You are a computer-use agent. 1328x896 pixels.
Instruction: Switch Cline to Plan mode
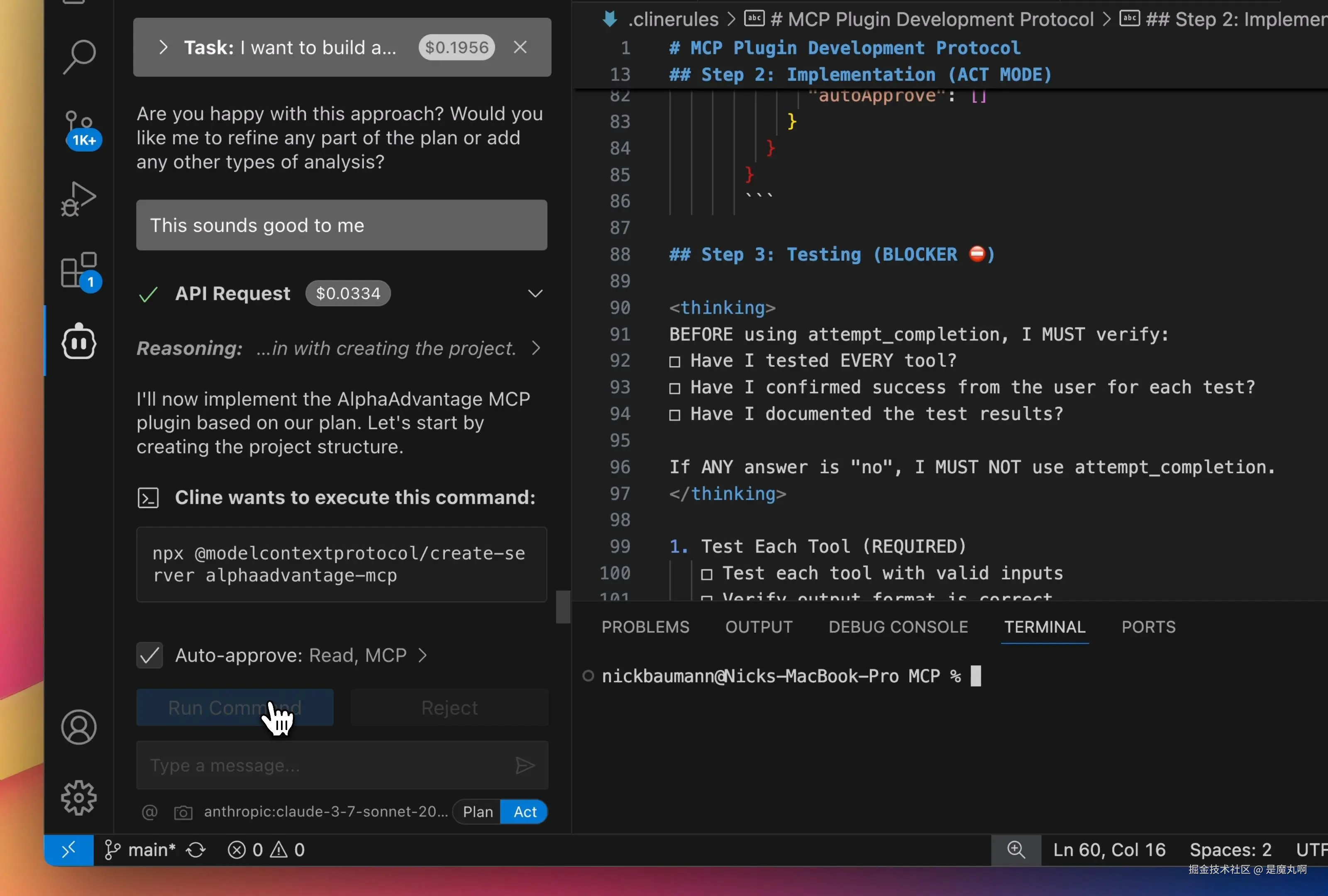[477, 811]
